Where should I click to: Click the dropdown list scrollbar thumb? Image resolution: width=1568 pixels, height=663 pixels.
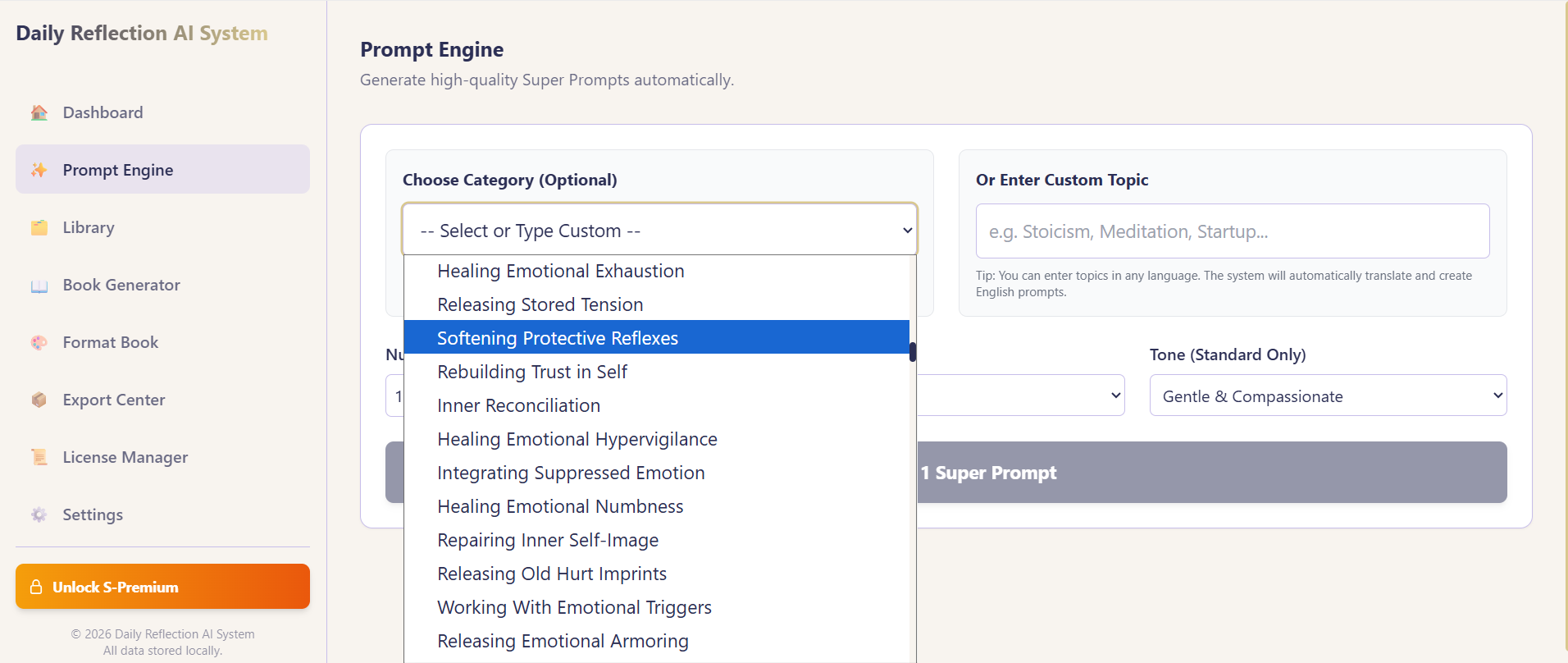click(913, 352)
